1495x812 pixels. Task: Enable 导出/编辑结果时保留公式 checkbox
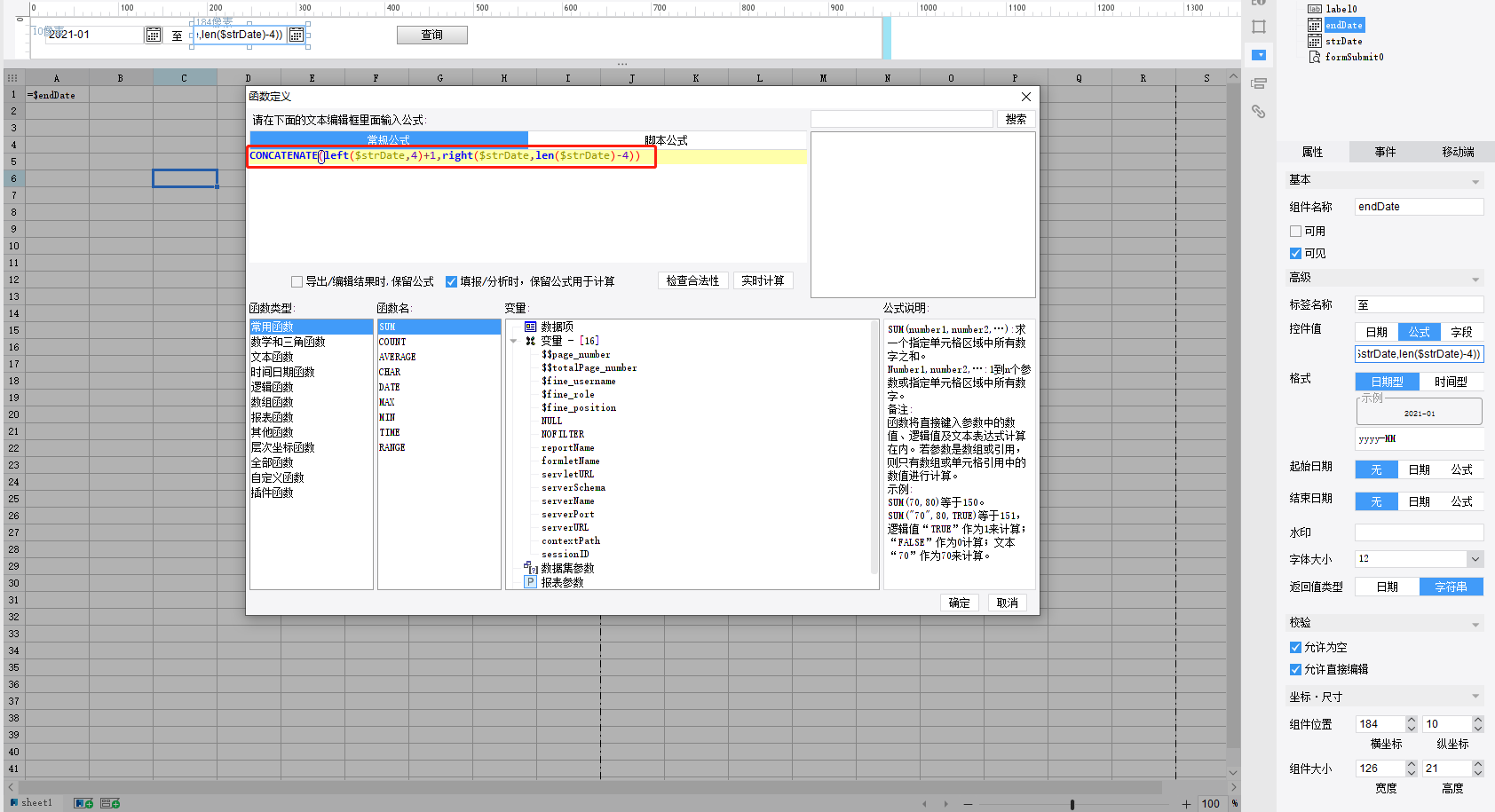(x=297, y=282)
